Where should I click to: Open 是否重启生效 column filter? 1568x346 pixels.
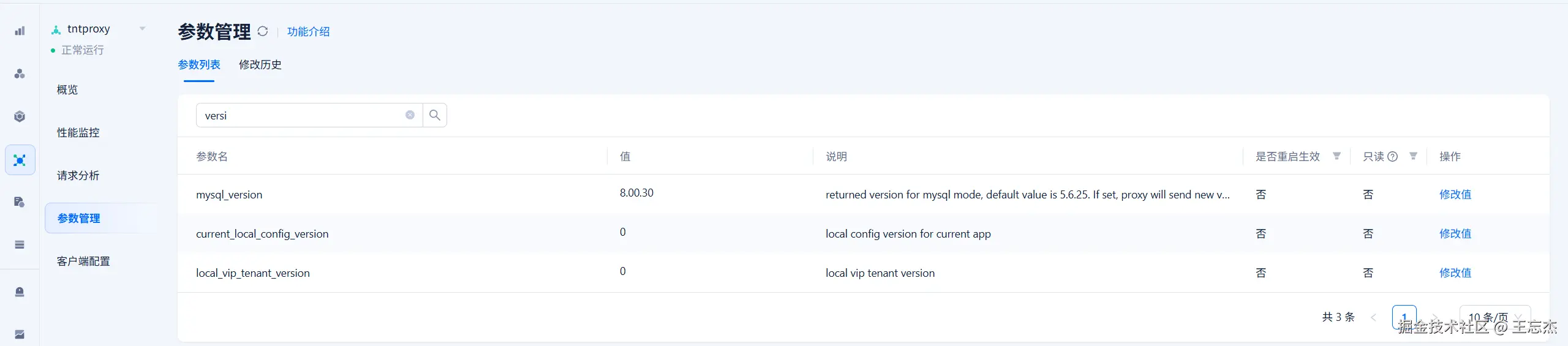1336,156
